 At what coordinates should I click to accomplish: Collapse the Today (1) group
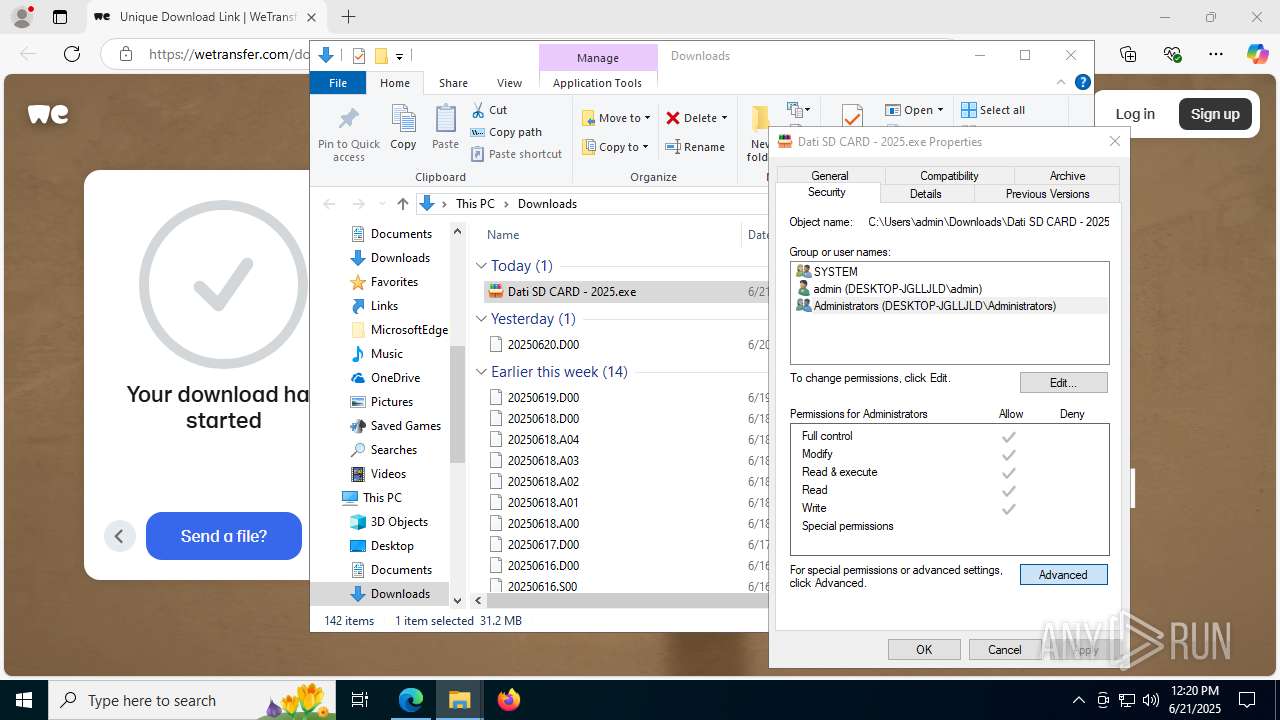coord(481,266)
